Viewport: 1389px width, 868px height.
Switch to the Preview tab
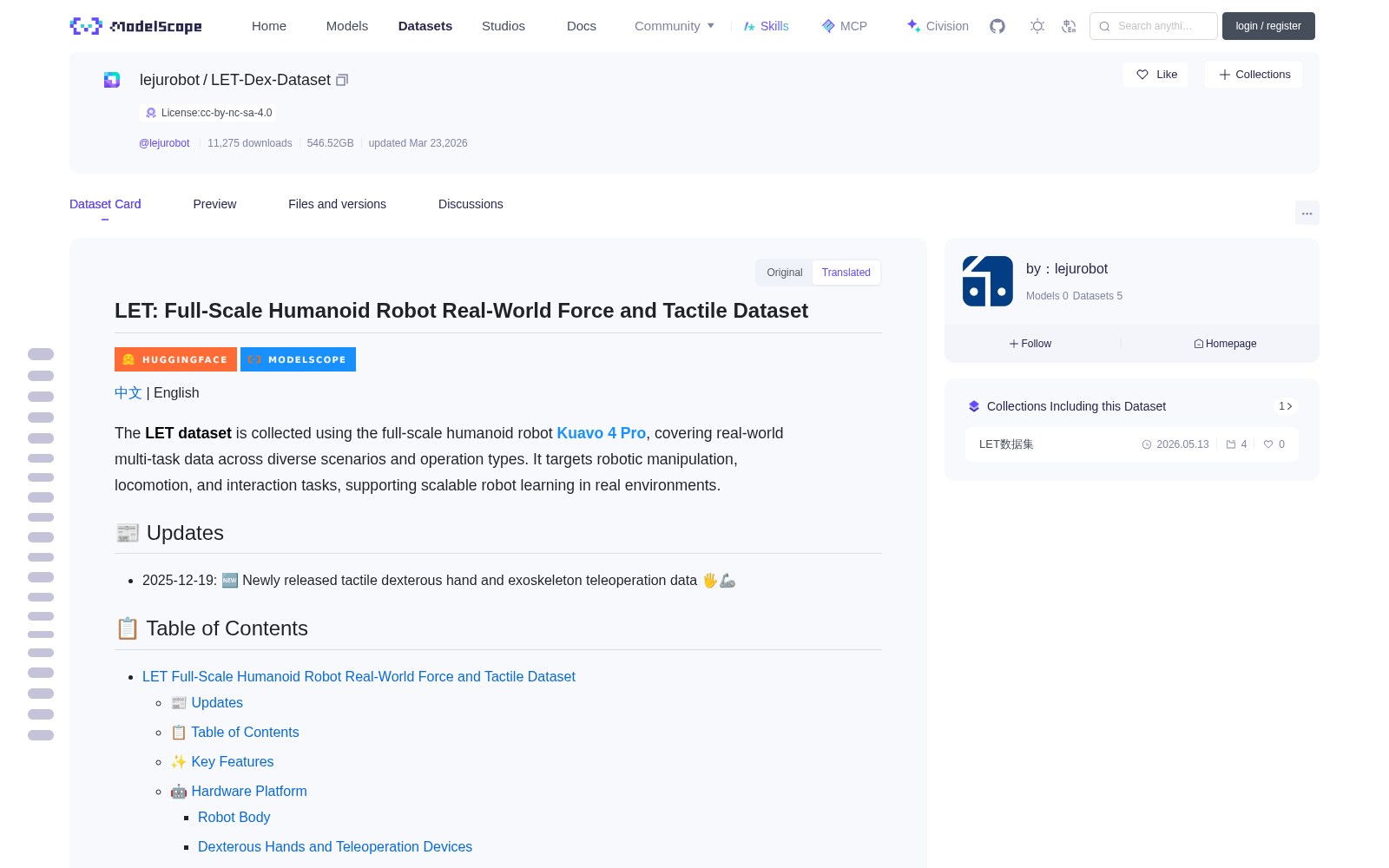214,204
